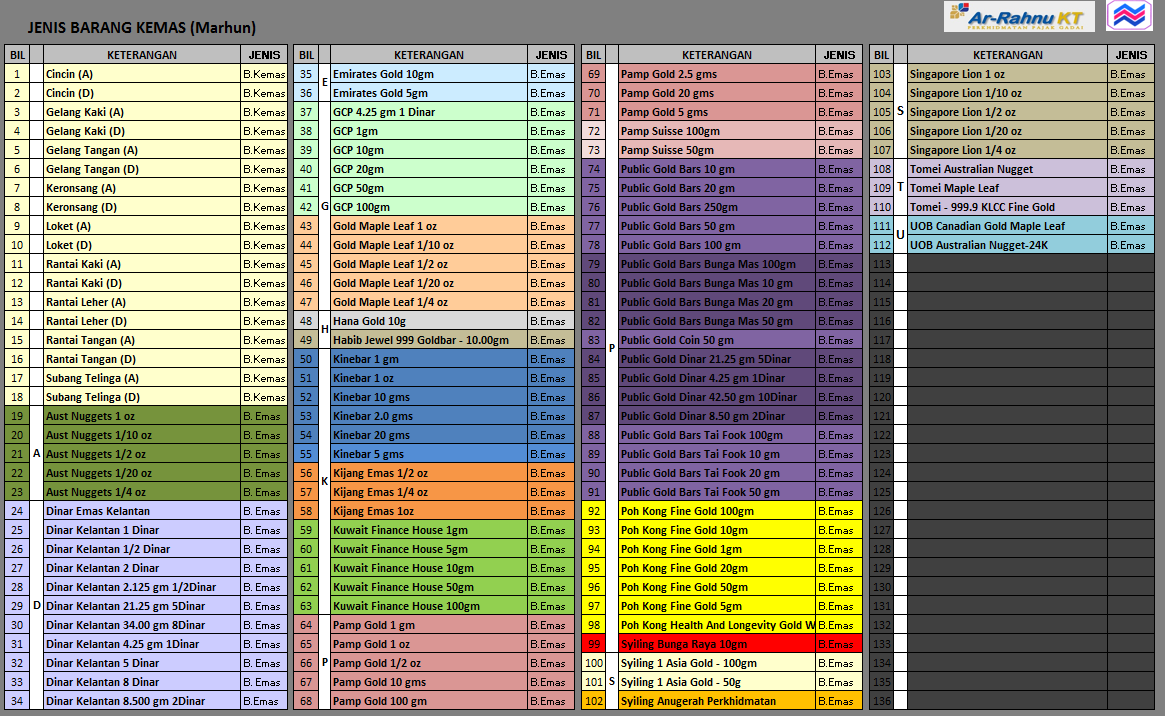Select the 'Gelang Kaki (D)' row
1165x716 pixels.
(x=146, y=131)
